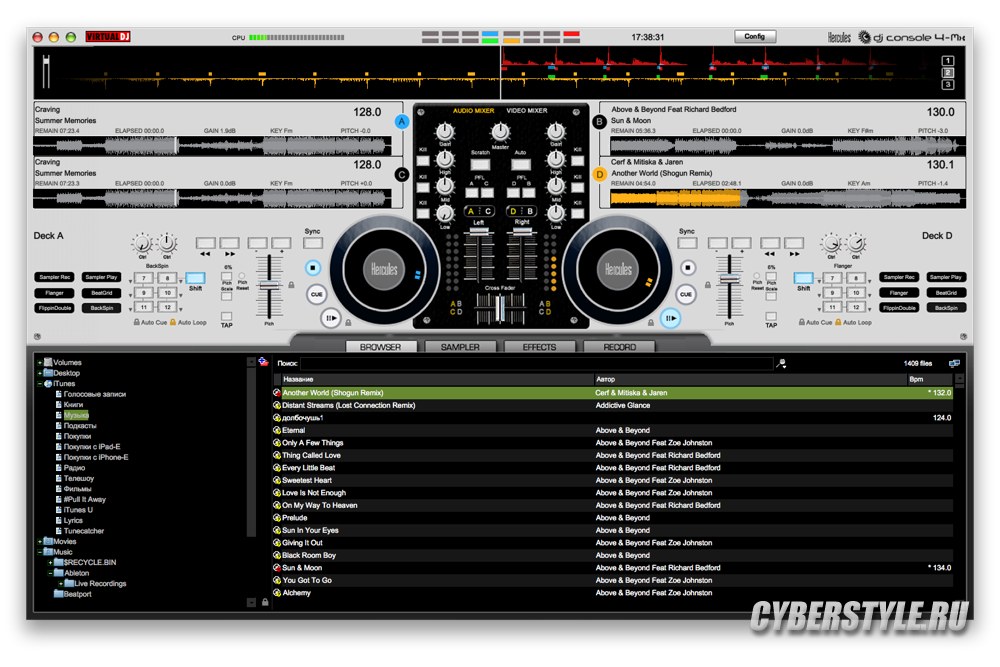Click Deck D FlippinDouble button
1000x667 pixels.
point(899,308)
